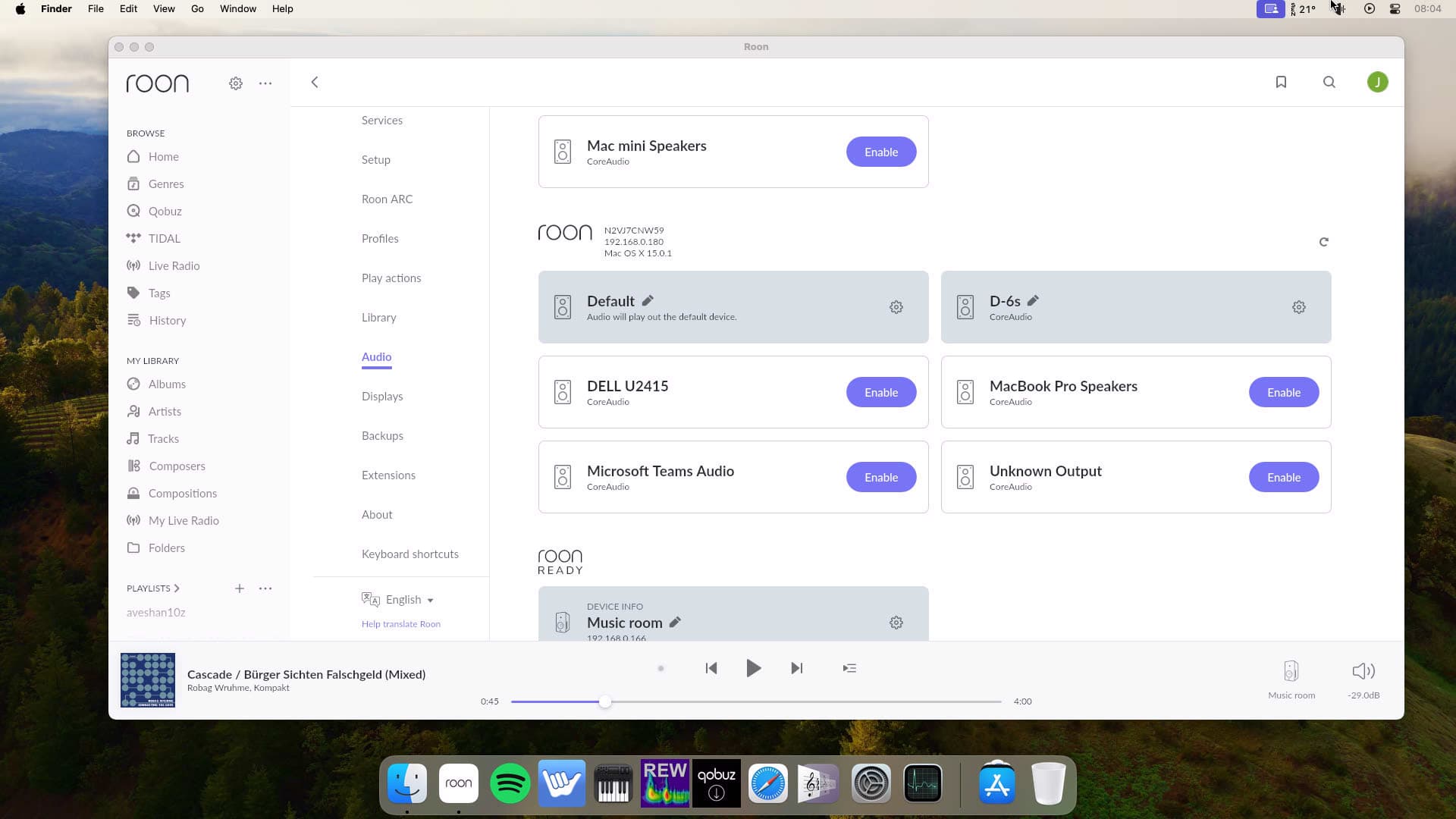Skip to previous track

coord(711,668)
